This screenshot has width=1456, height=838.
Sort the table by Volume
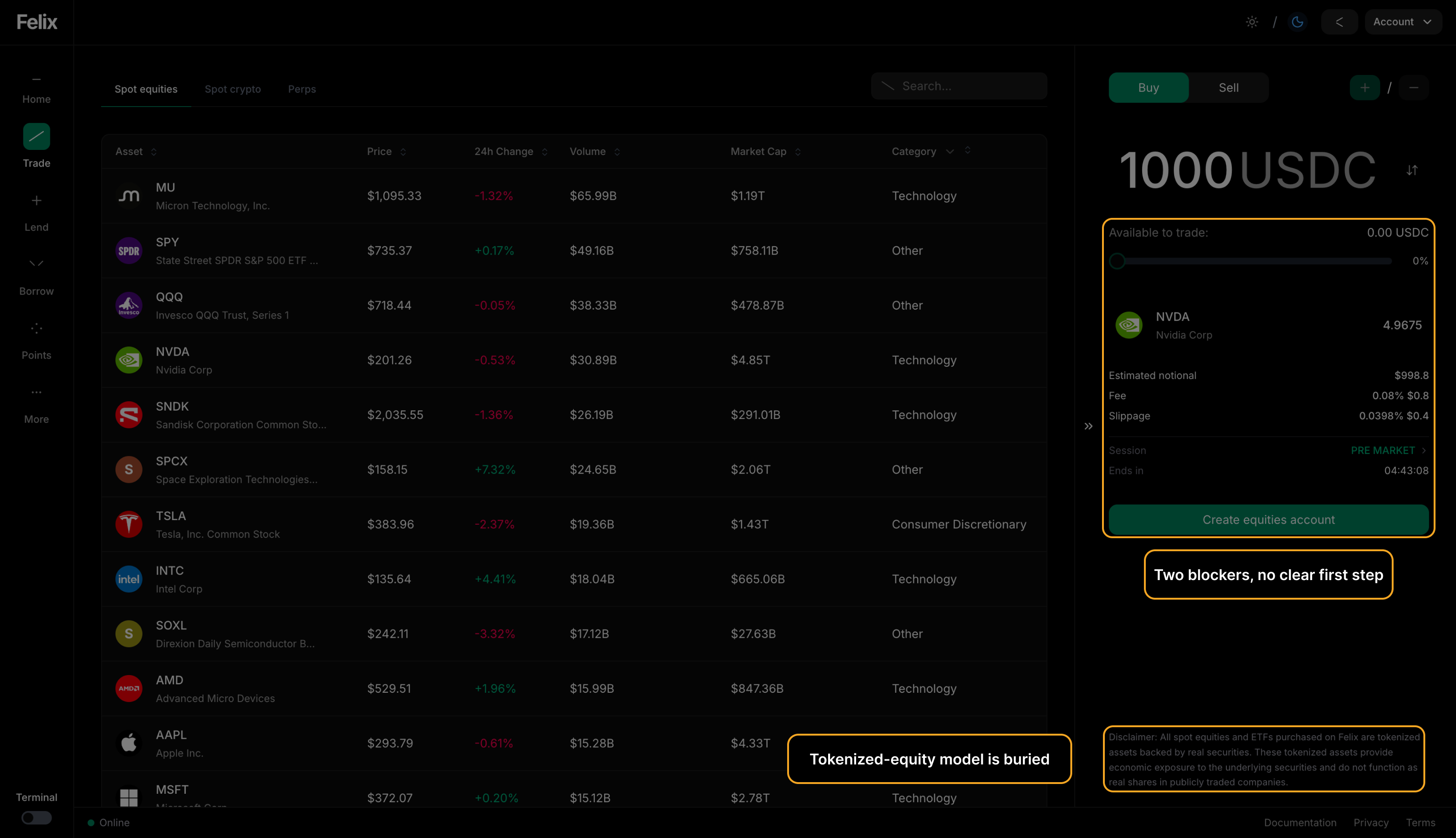[595, 151]
